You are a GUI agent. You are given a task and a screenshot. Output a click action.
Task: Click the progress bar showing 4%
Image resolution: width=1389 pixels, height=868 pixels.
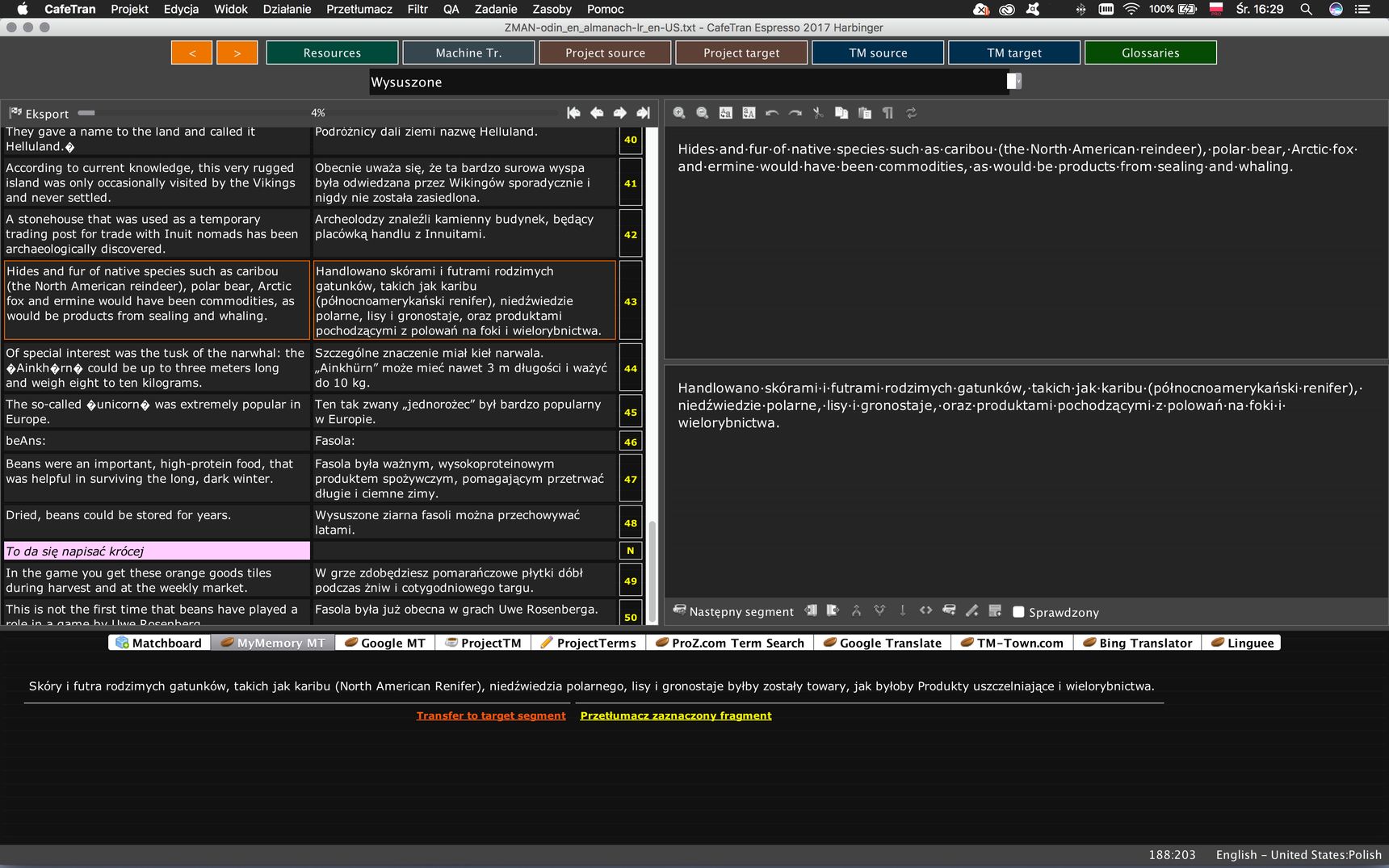click(x=318, y=113)
